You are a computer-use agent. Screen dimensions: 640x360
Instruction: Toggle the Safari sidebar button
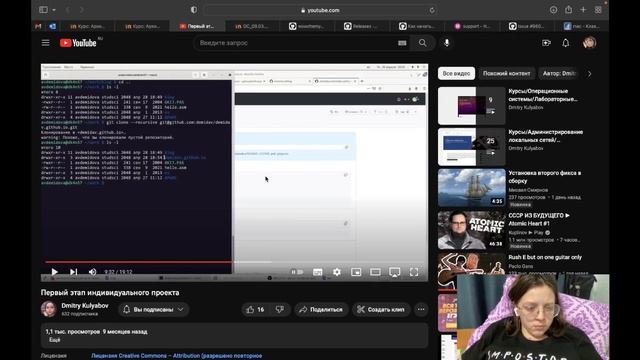[43, 10]
